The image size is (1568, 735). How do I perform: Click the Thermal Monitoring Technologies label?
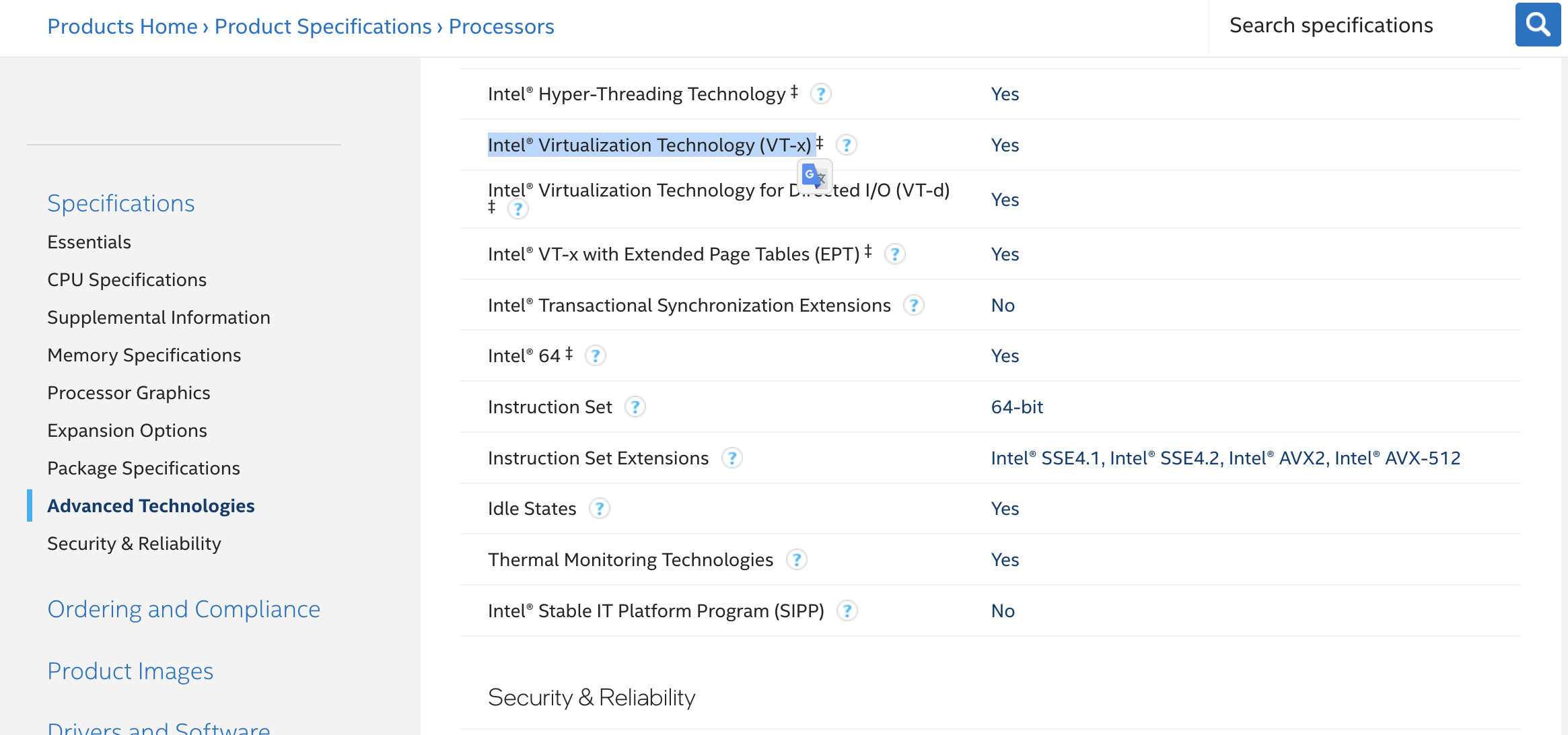(x=631, y=559)
